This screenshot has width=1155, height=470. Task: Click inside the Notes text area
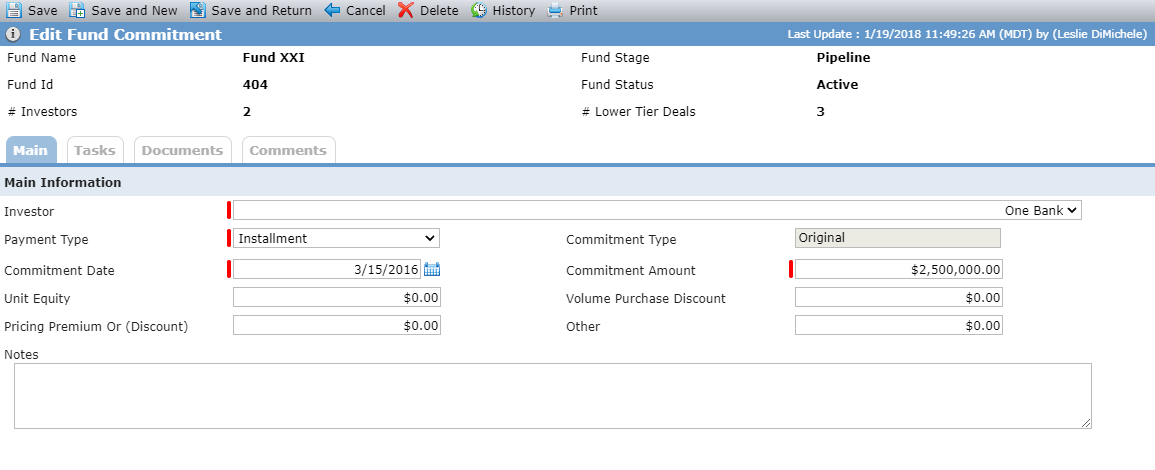click(x=552, y=396)
